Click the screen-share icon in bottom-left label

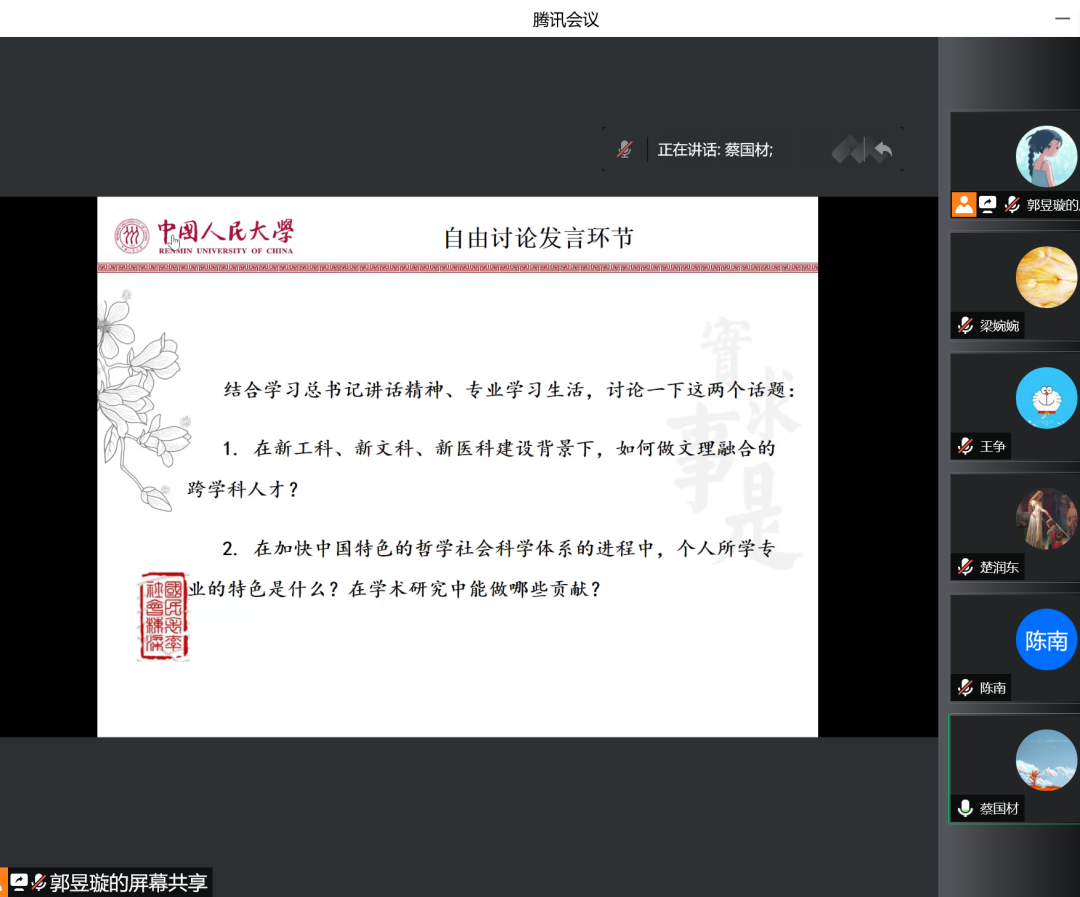(19, 883)
